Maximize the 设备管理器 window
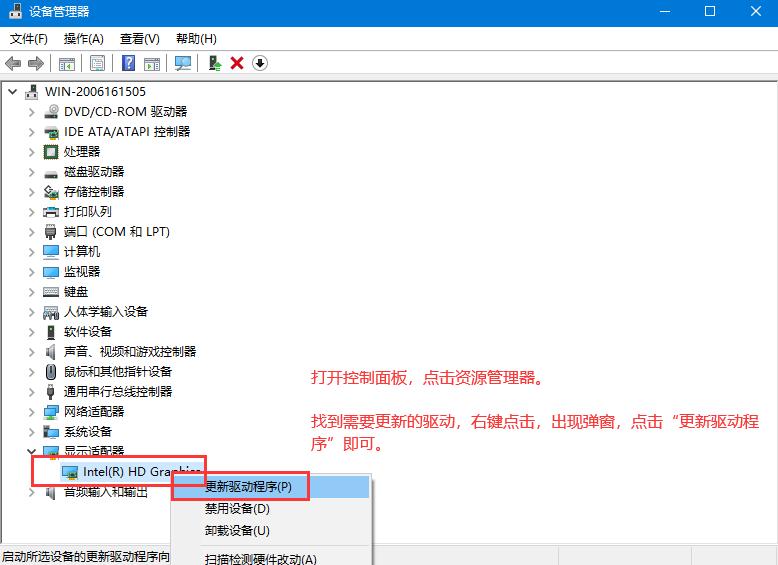This screenshot has width=778, height=565. (710, 11)
